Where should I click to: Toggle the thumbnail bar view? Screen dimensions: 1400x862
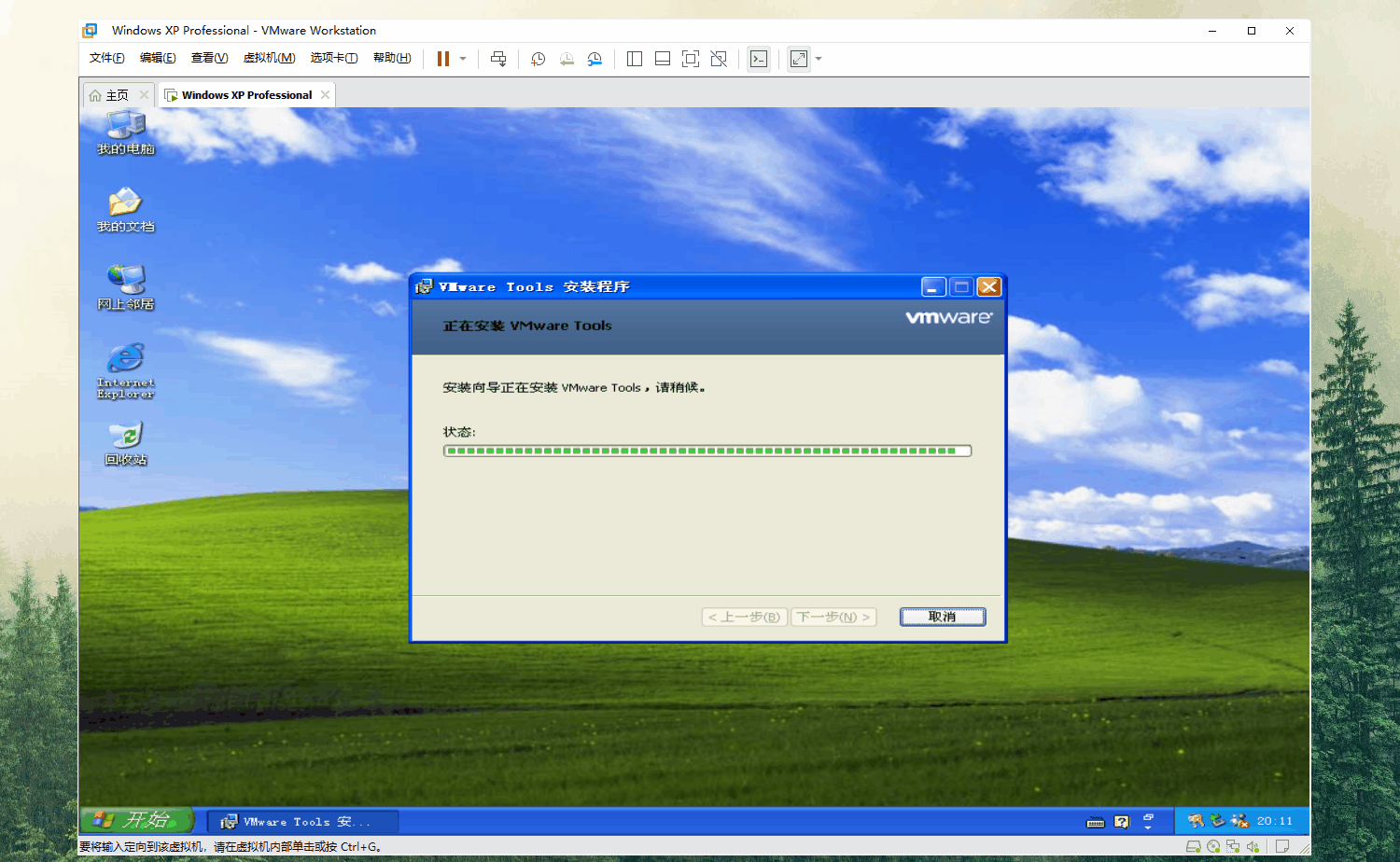click(x=663, y=59)
